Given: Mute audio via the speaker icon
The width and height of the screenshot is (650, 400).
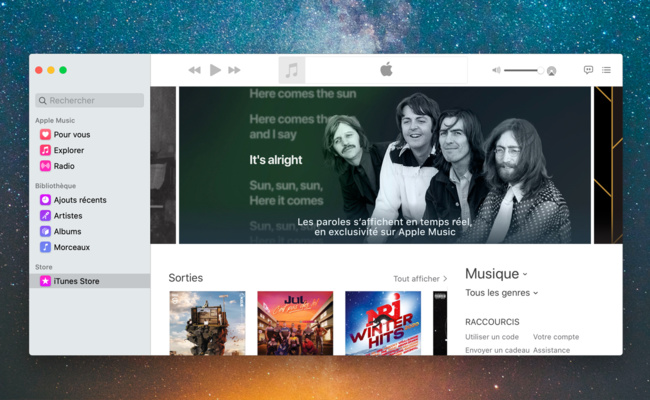Looking at the screenshot, I should 496,70.
